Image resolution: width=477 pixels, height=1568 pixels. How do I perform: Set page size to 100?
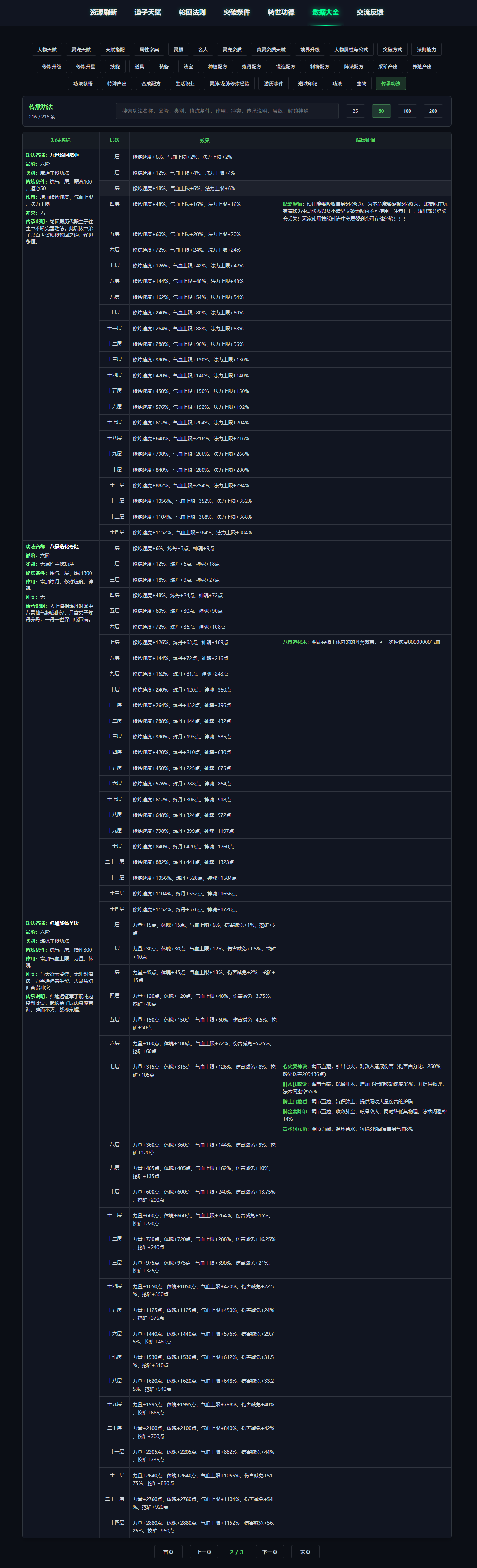407,111
